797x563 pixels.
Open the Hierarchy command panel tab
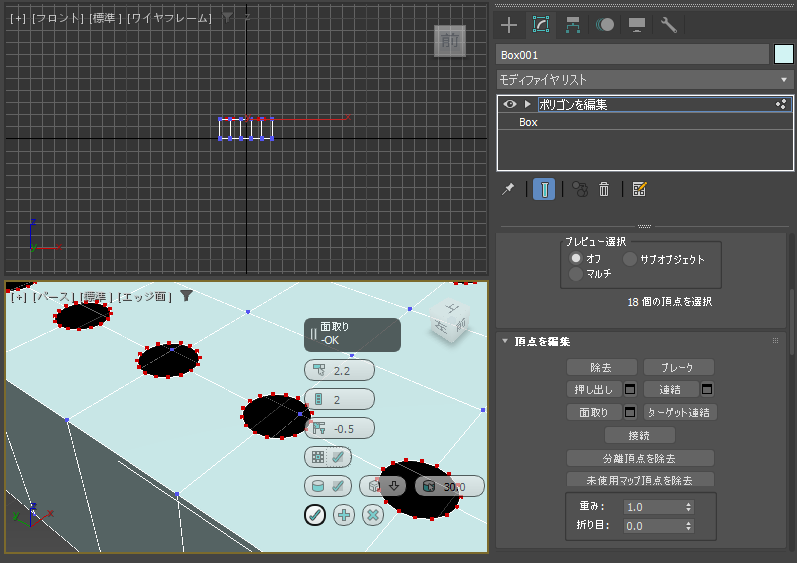pos(573,25)
